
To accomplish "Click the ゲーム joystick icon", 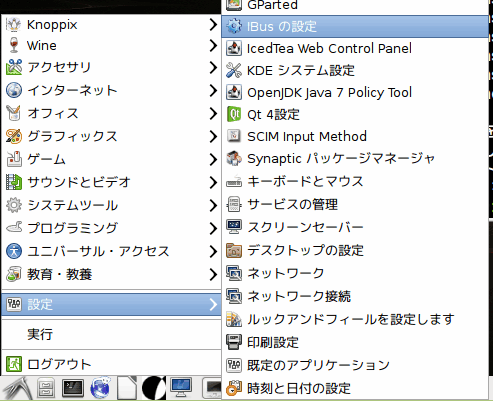I will point(14,159).
